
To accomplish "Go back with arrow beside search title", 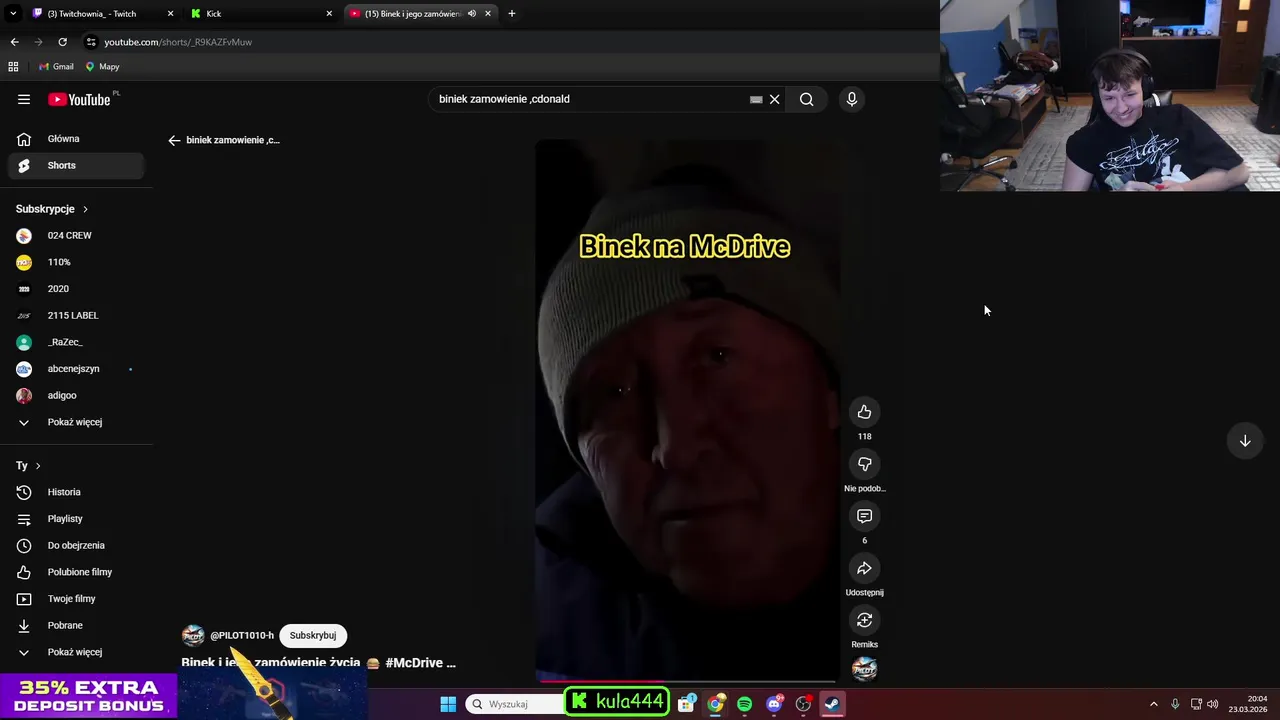I will coord(174,140).
